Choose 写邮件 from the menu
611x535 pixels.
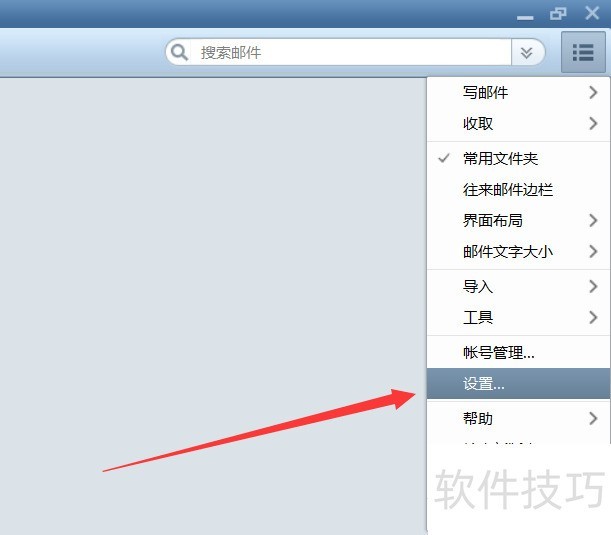pyautogui.click(x=486, y=92)
